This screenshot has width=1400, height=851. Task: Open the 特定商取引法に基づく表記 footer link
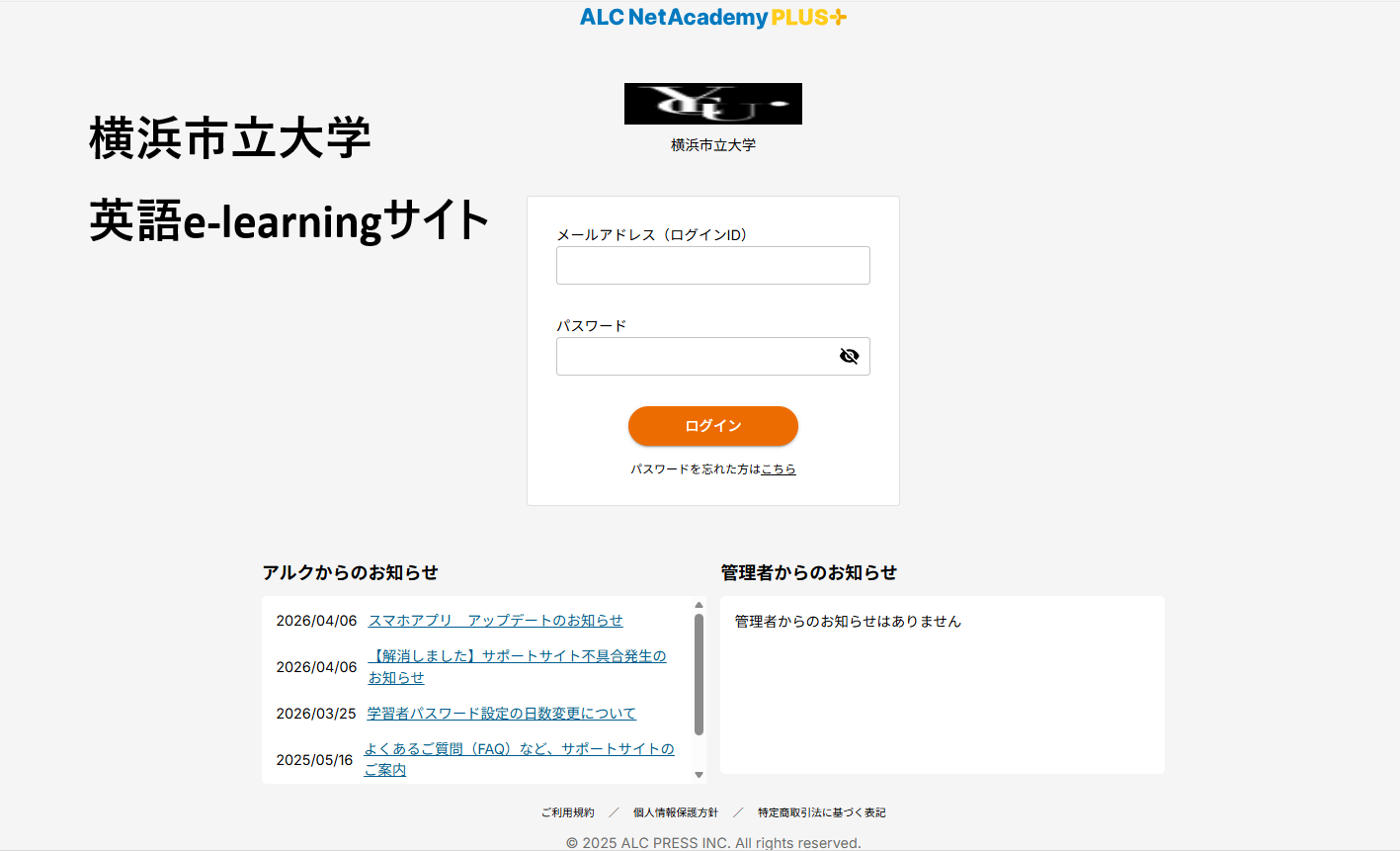[x=821, y=812]
